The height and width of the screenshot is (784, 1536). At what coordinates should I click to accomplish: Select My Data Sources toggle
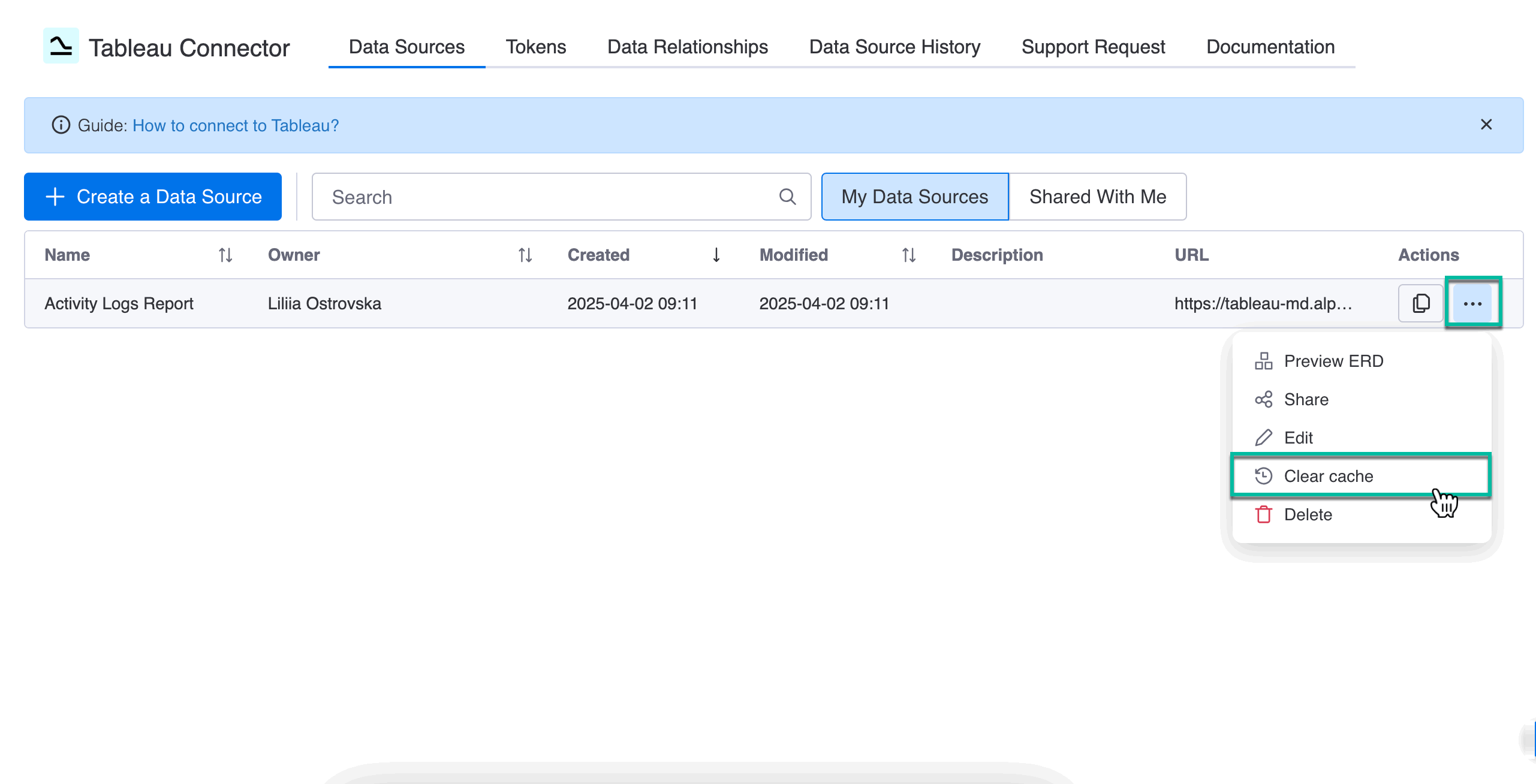(x=914, y=197)
